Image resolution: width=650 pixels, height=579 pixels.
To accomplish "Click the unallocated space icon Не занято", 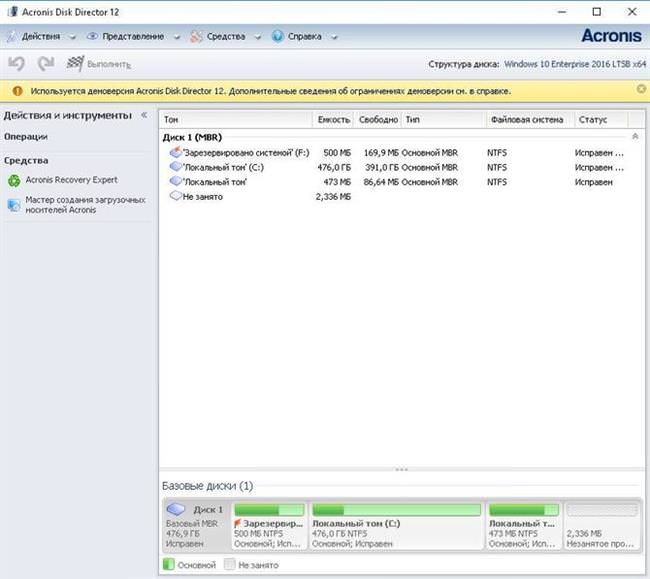I will pyautogui.click(x=176, y=196).
